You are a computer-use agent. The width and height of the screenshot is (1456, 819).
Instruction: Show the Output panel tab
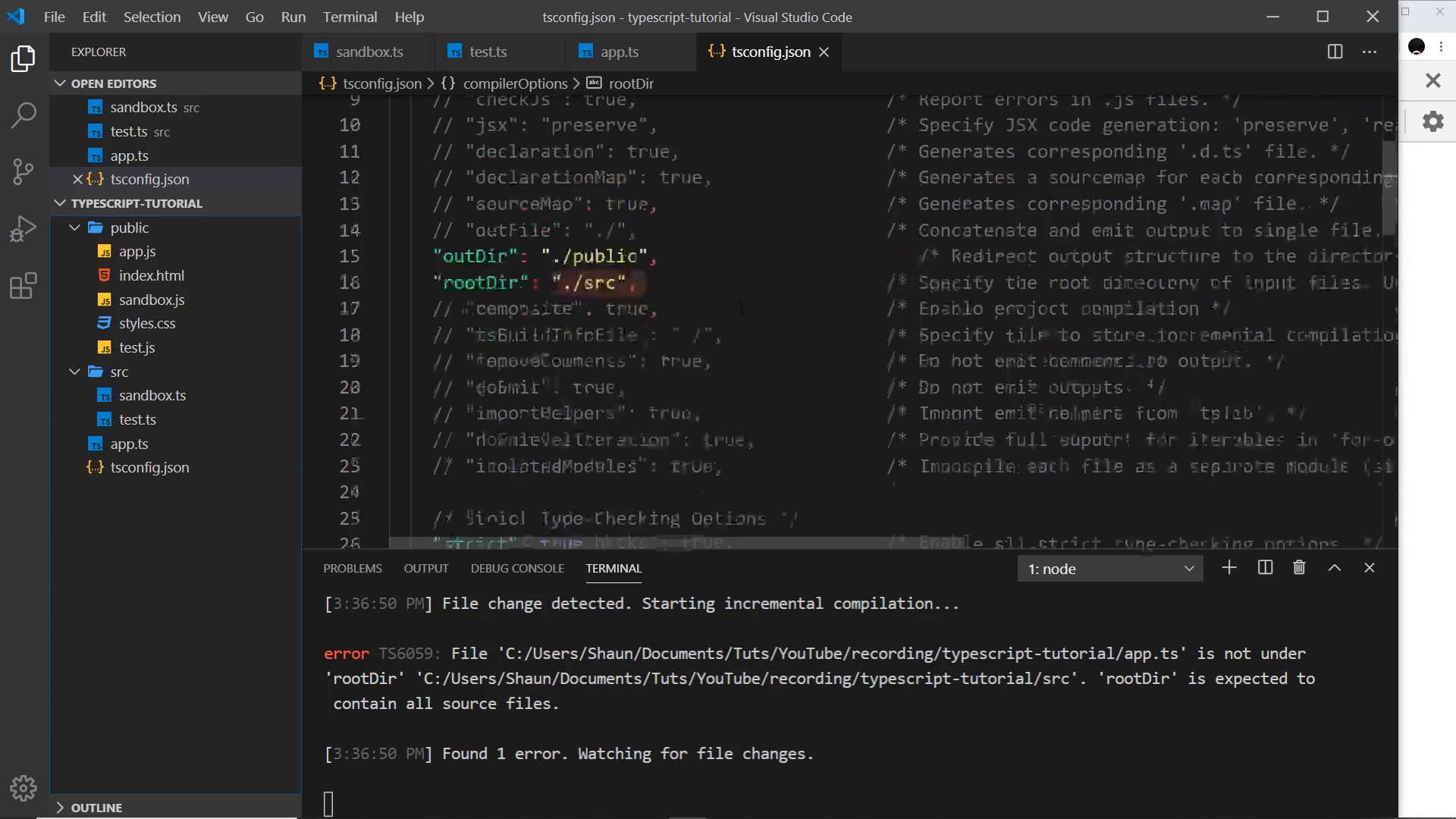[x=426, y=568]
